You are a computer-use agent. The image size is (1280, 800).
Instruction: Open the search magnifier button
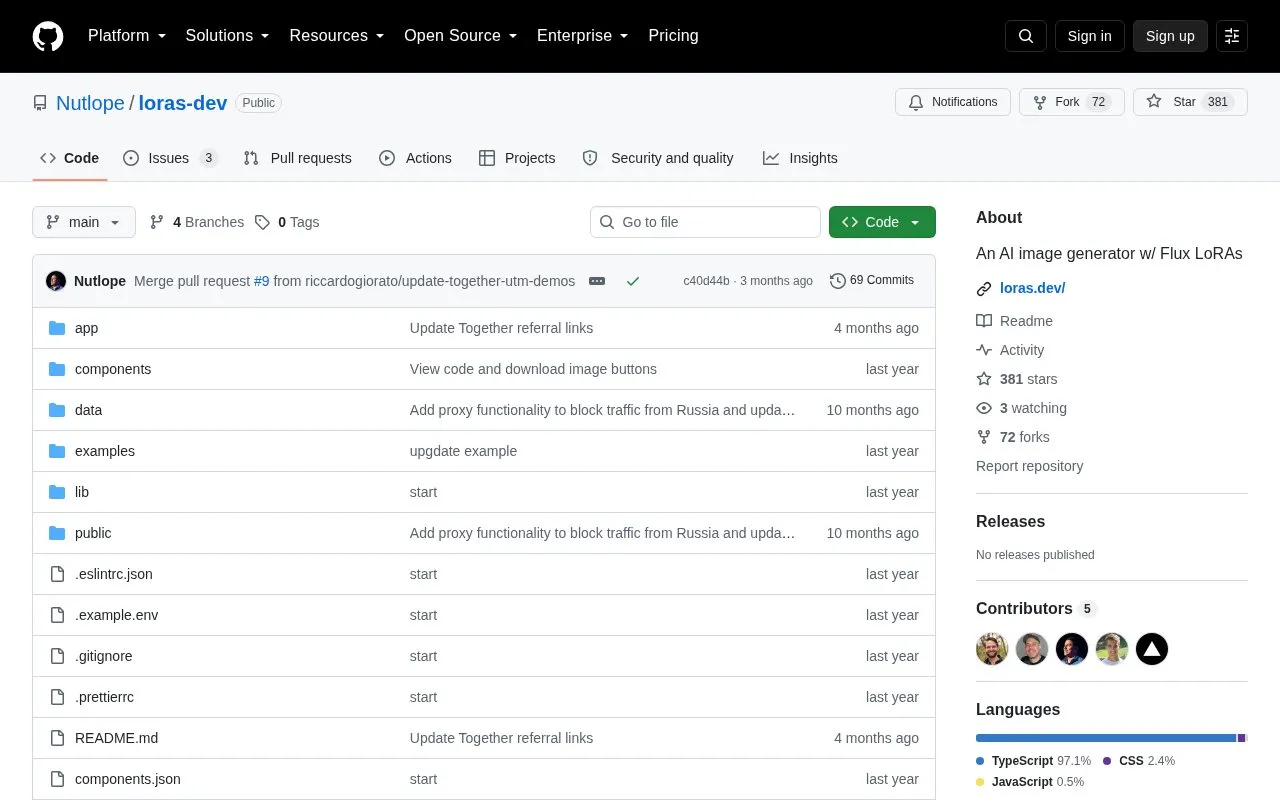1026,36
